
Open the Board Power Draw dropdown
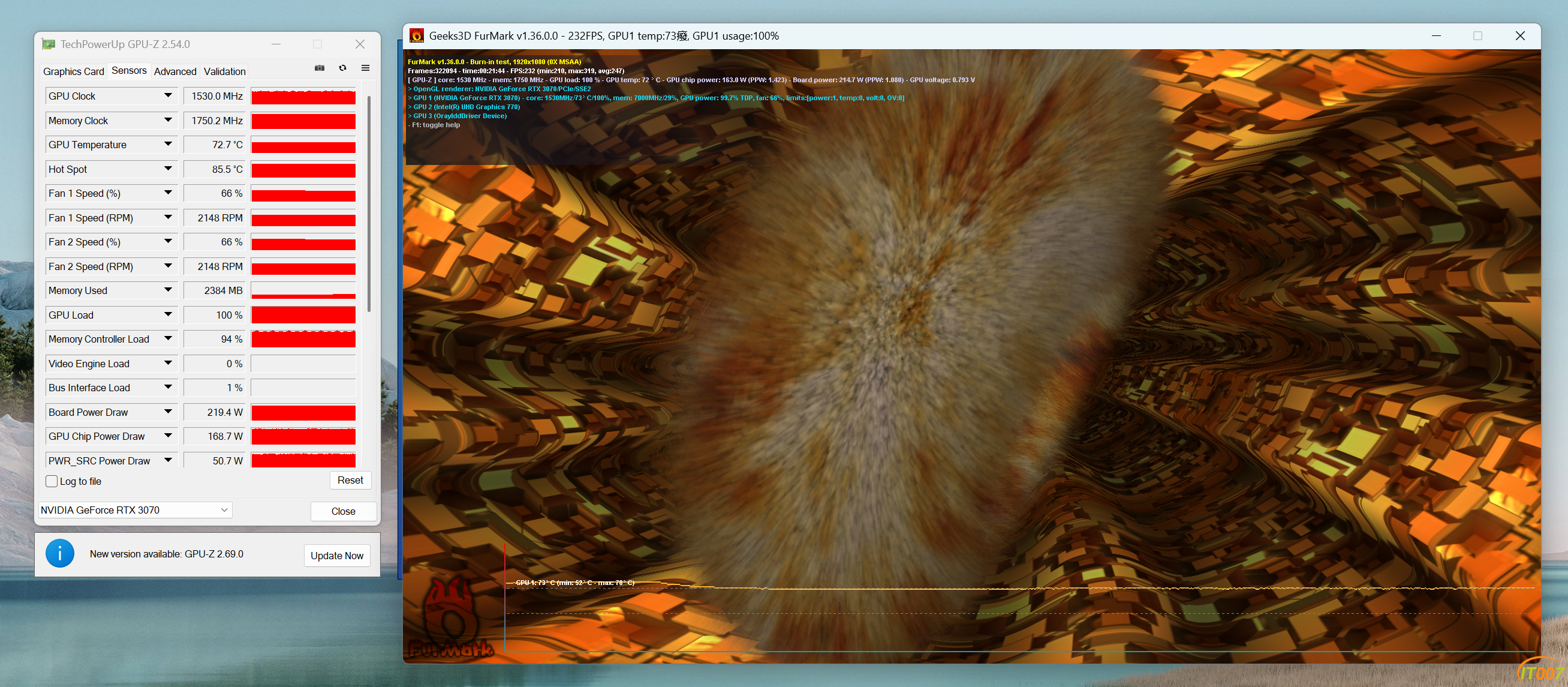pos(168,412)
